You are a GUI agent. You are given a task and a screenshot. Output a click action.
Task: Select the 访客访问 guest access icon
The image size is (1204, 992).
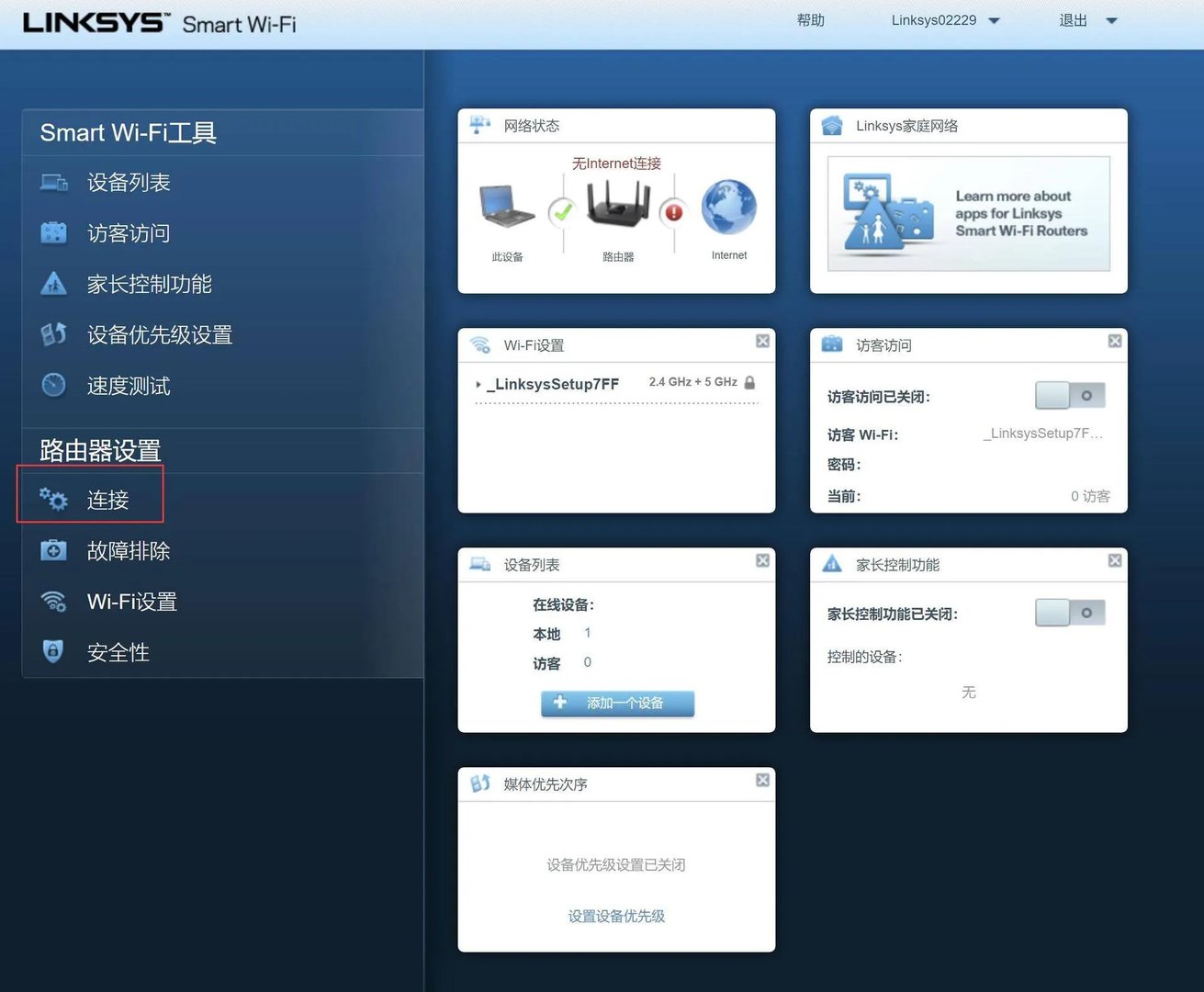pyautogui.click(x=53, y=232)
